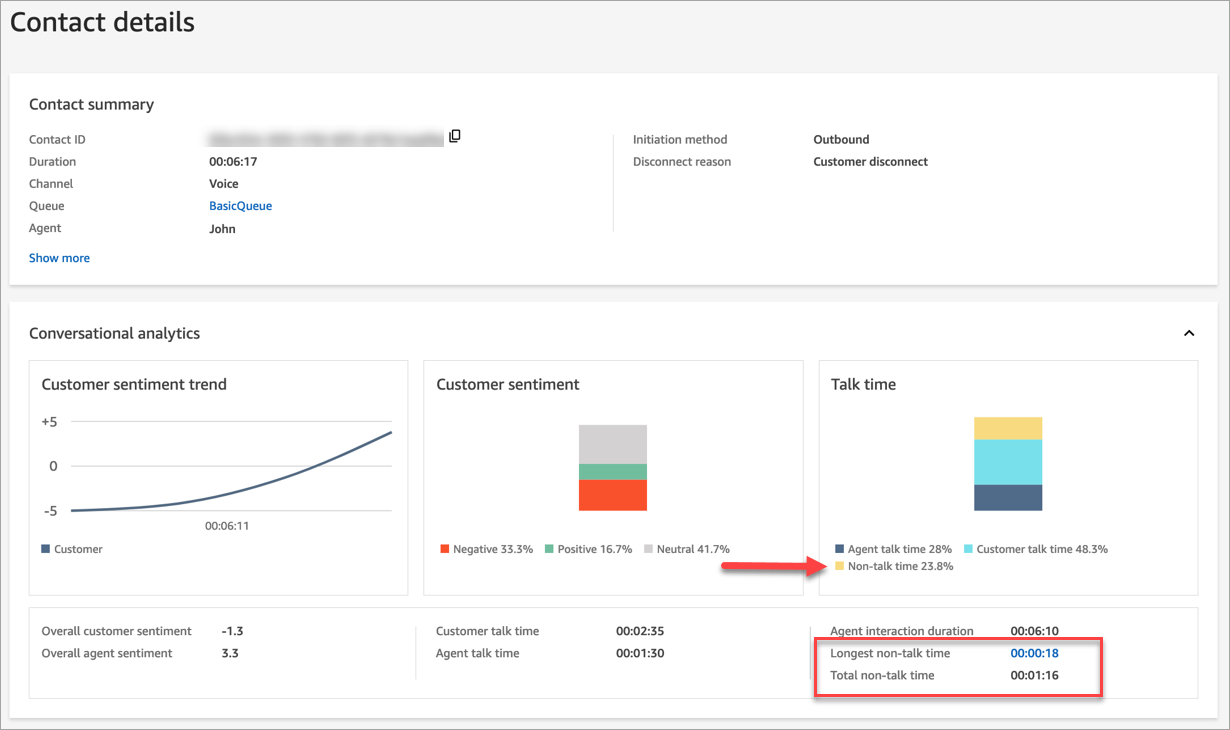The width and height of the screenshot is (1230, 730).
Task: Click the 00:06:11 time label on chart
Action: point(227,525)
